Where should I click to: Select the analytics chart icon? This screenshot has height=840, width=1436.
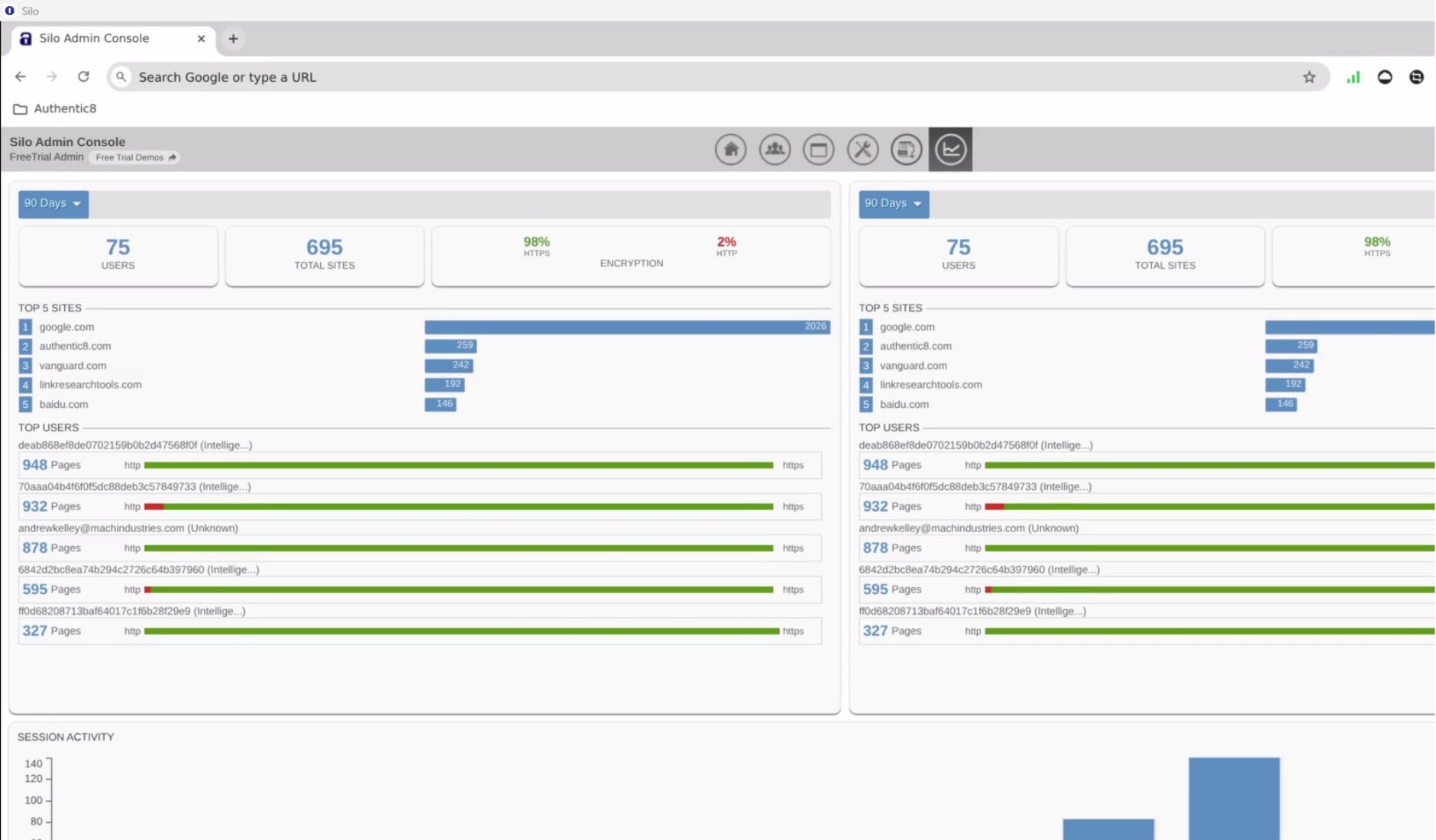950,149
